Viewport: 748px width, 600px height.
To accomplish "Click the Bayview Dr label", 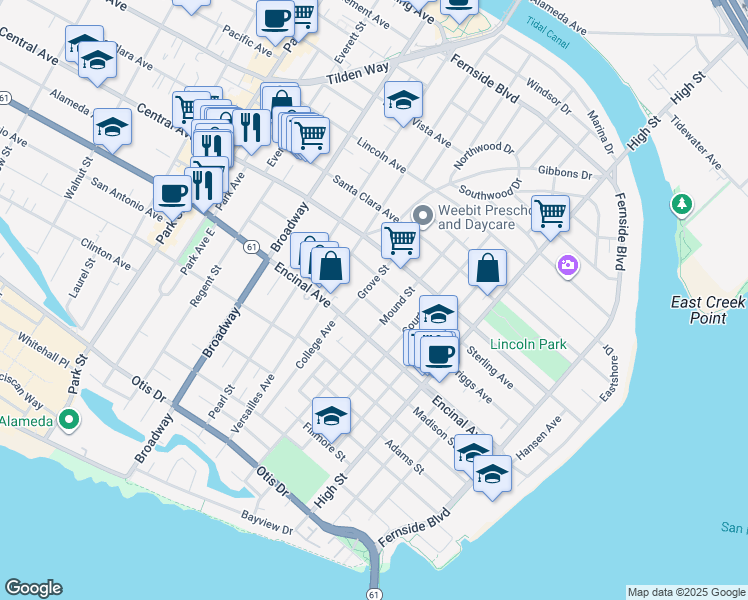I will tap(267, 522).
